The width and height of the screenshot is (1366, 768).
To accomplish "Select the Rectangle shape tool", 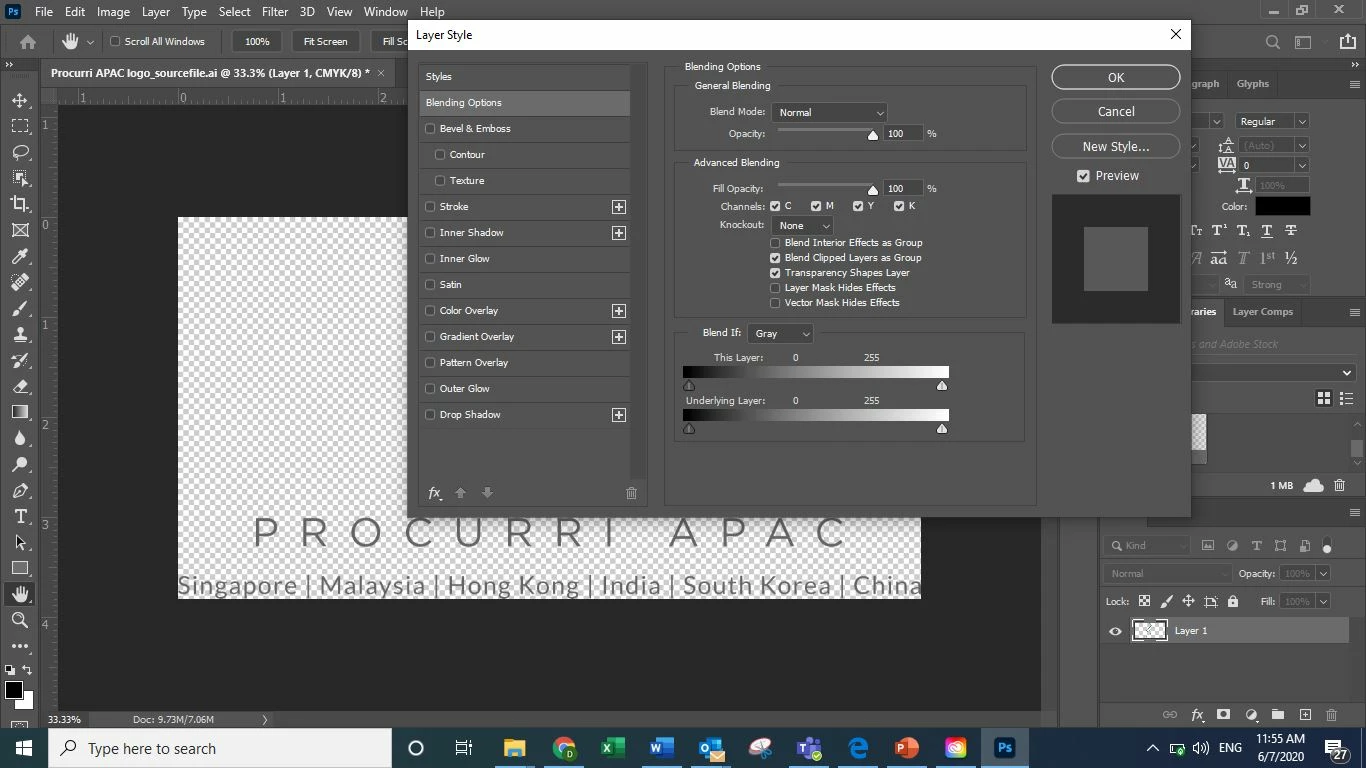I will (x=20, y=568).
